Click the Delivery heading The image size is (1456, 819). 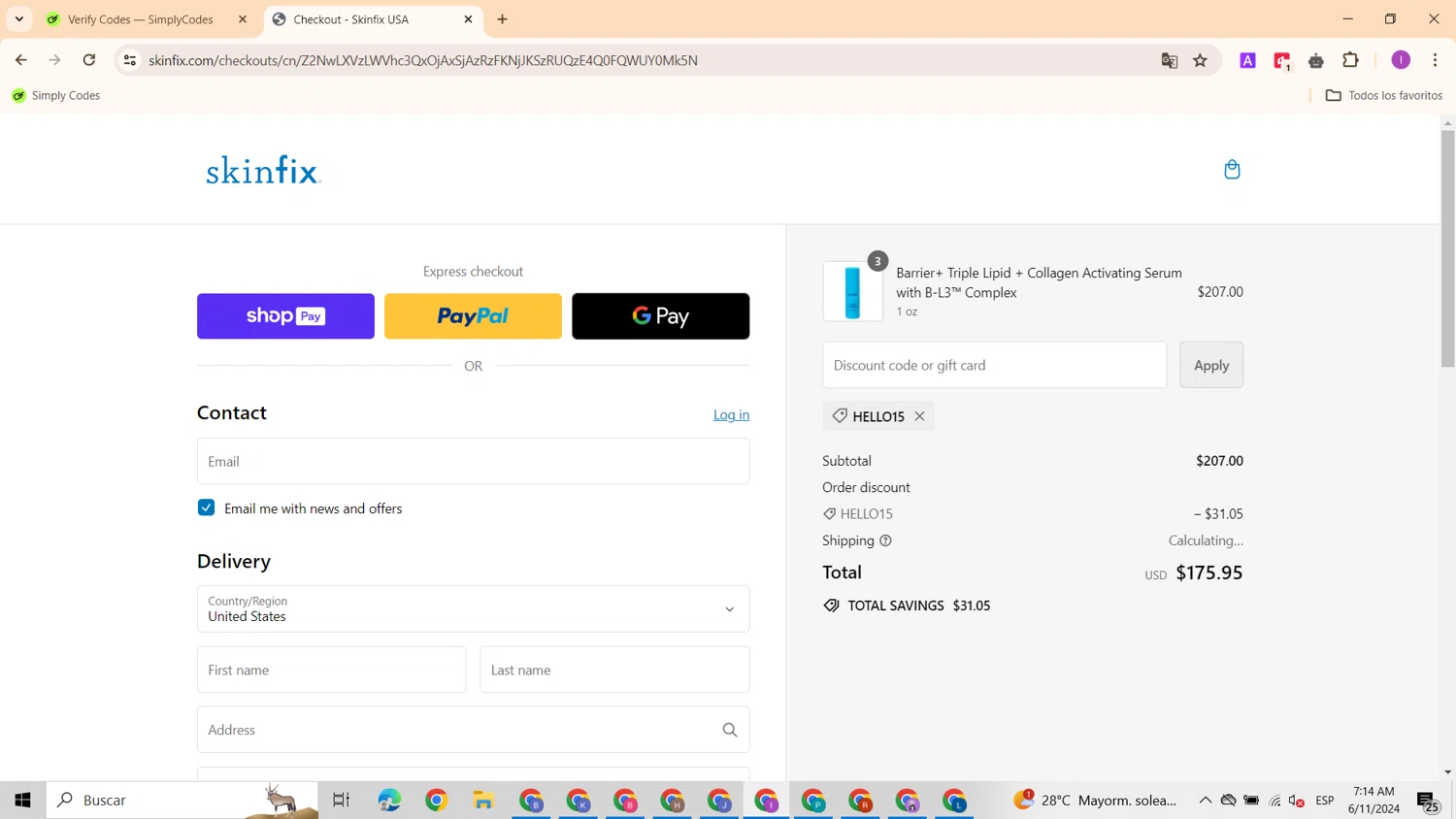click(234, 561)
